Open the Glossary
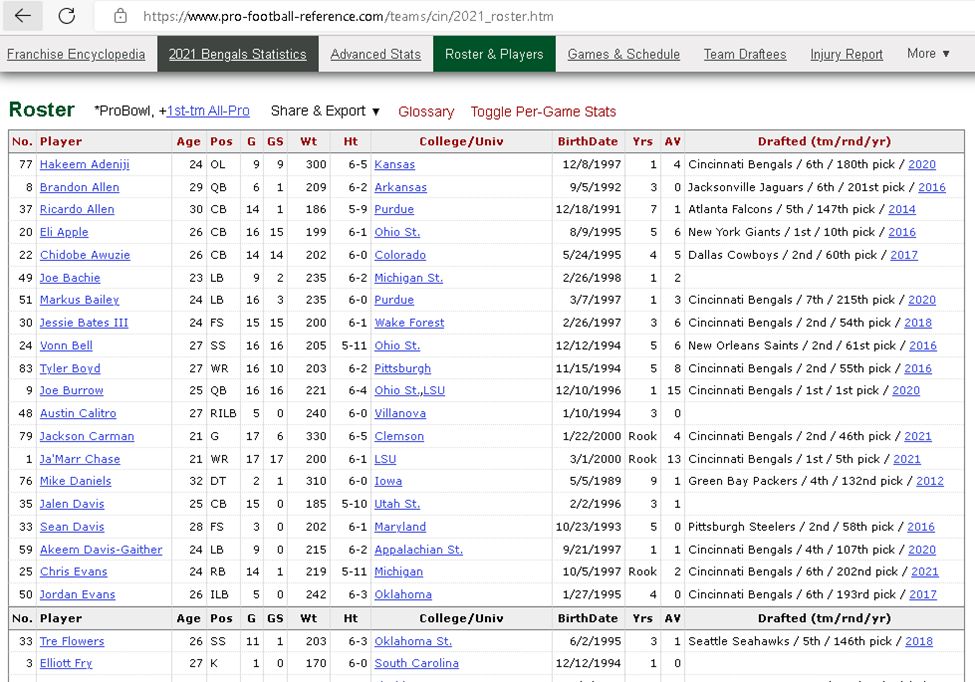This screenshot has width=975, height=682. pyautogui.click(x=425, y=112)
